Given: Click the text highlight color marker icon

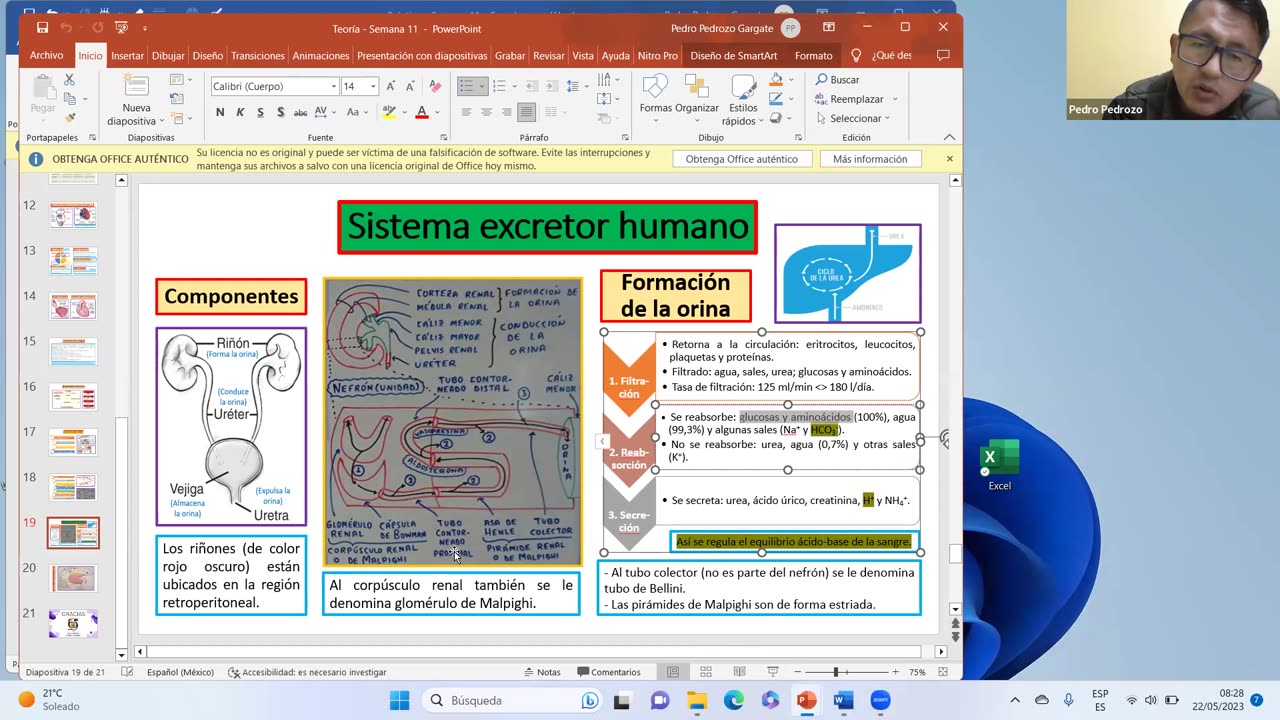Looking at the screenshot, I should pos(390,112).
